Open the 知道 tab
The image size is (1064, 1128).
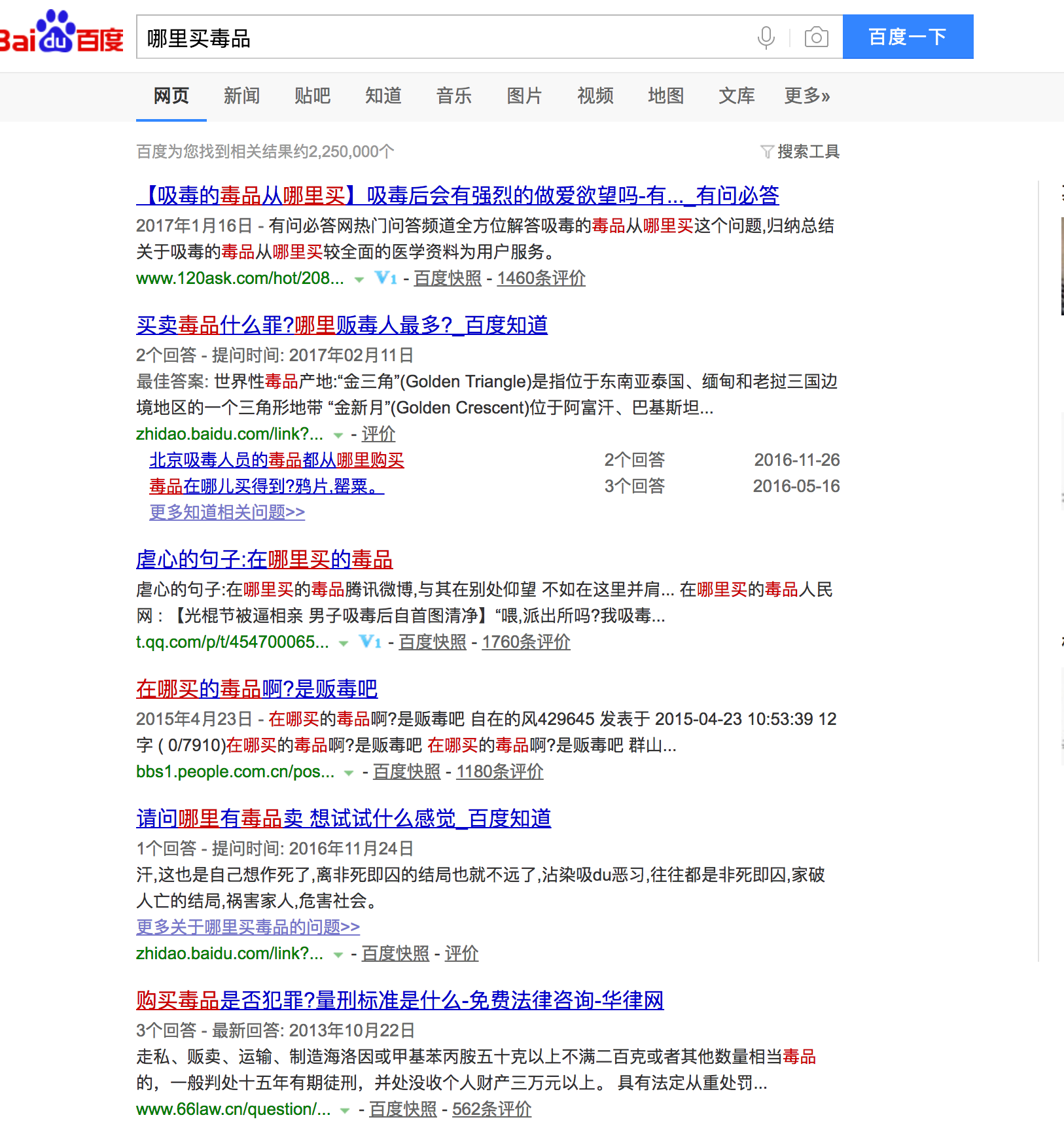click(x=383, y=96)
